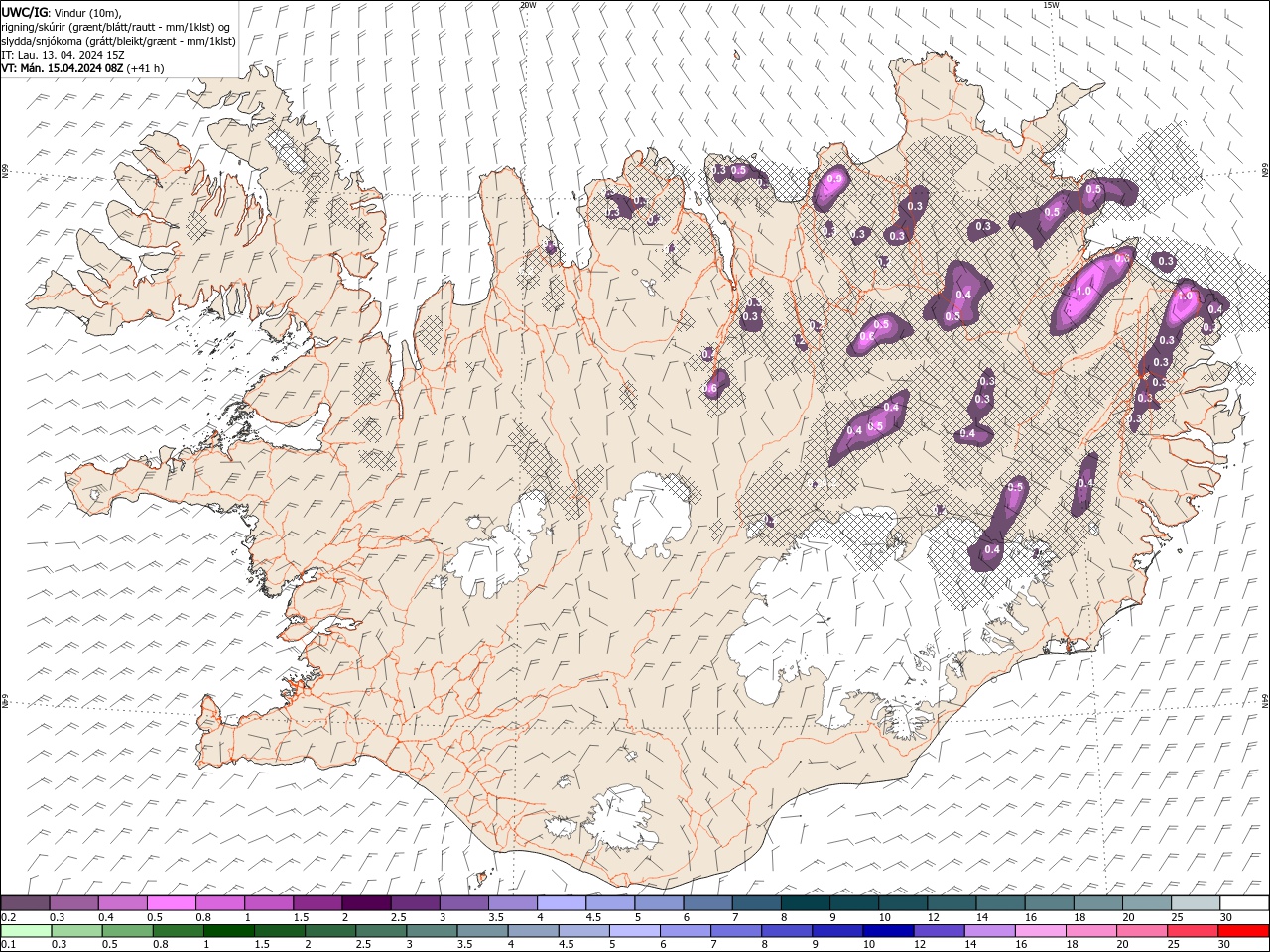
Task: Select the 1 dark green swatch in lower legend row
Action: coord(228,931)
